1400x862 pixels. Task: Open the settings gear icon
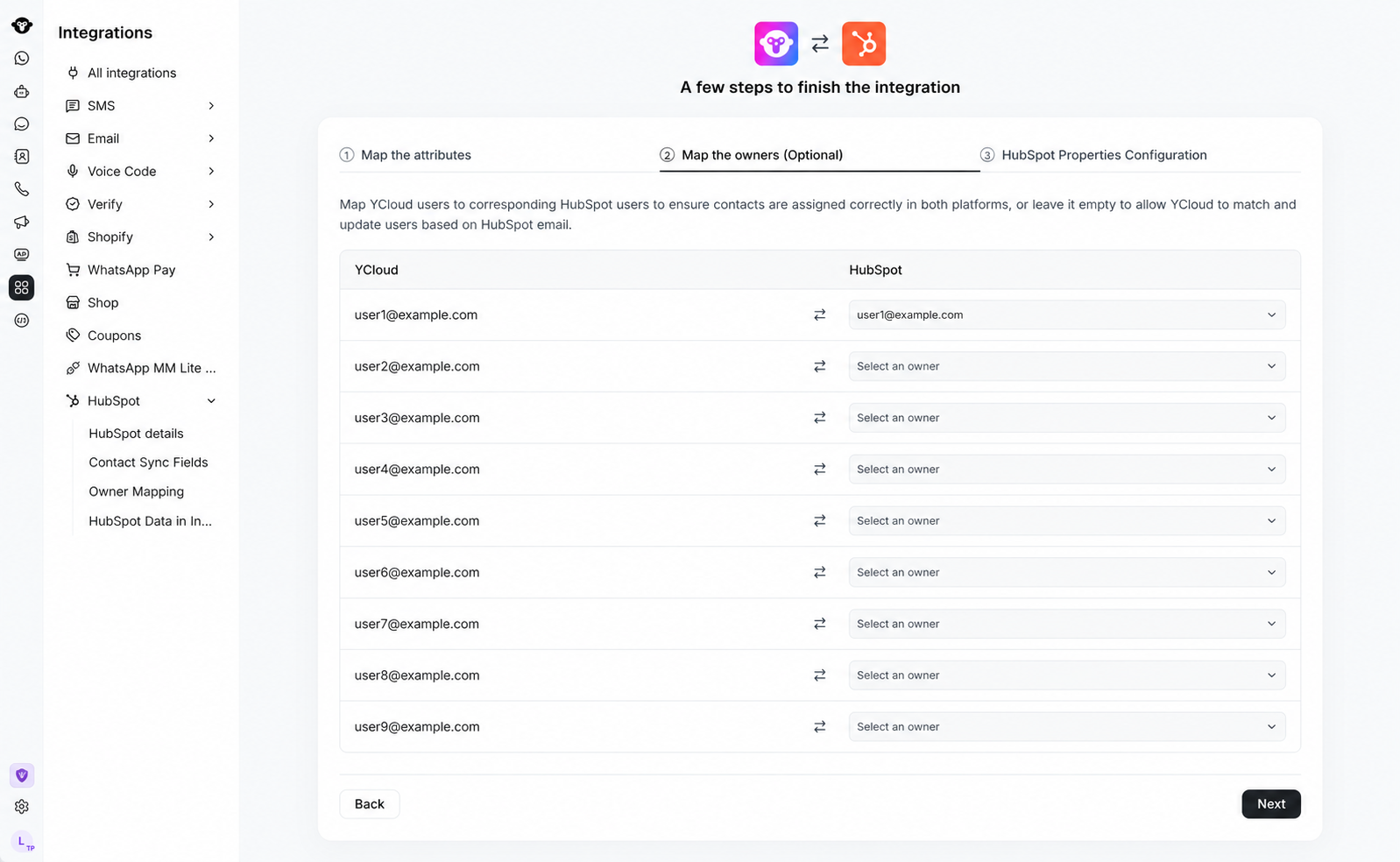click(22, 807)
